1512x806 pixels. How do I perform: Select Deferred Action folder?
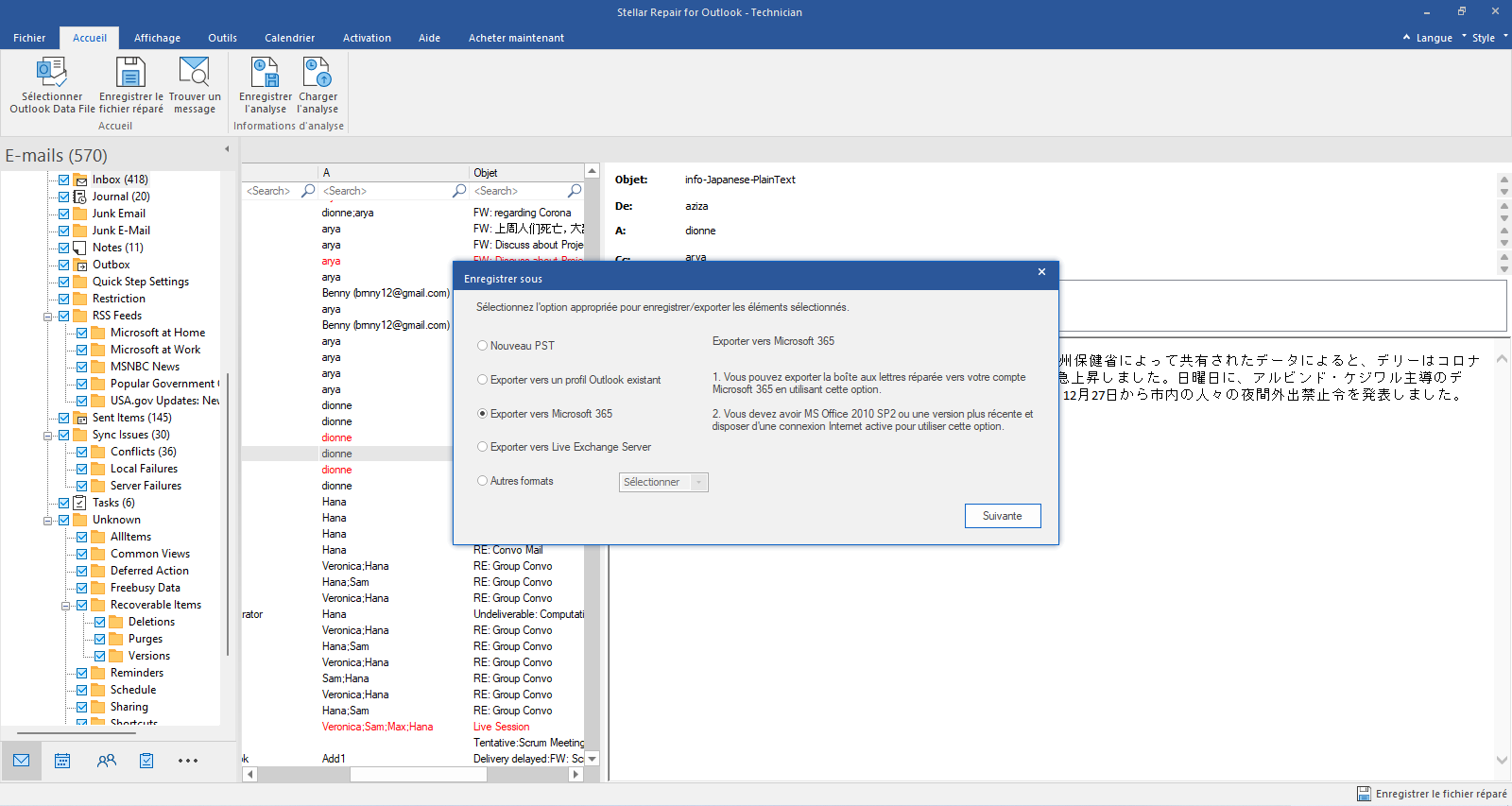[x=149, y=571]
